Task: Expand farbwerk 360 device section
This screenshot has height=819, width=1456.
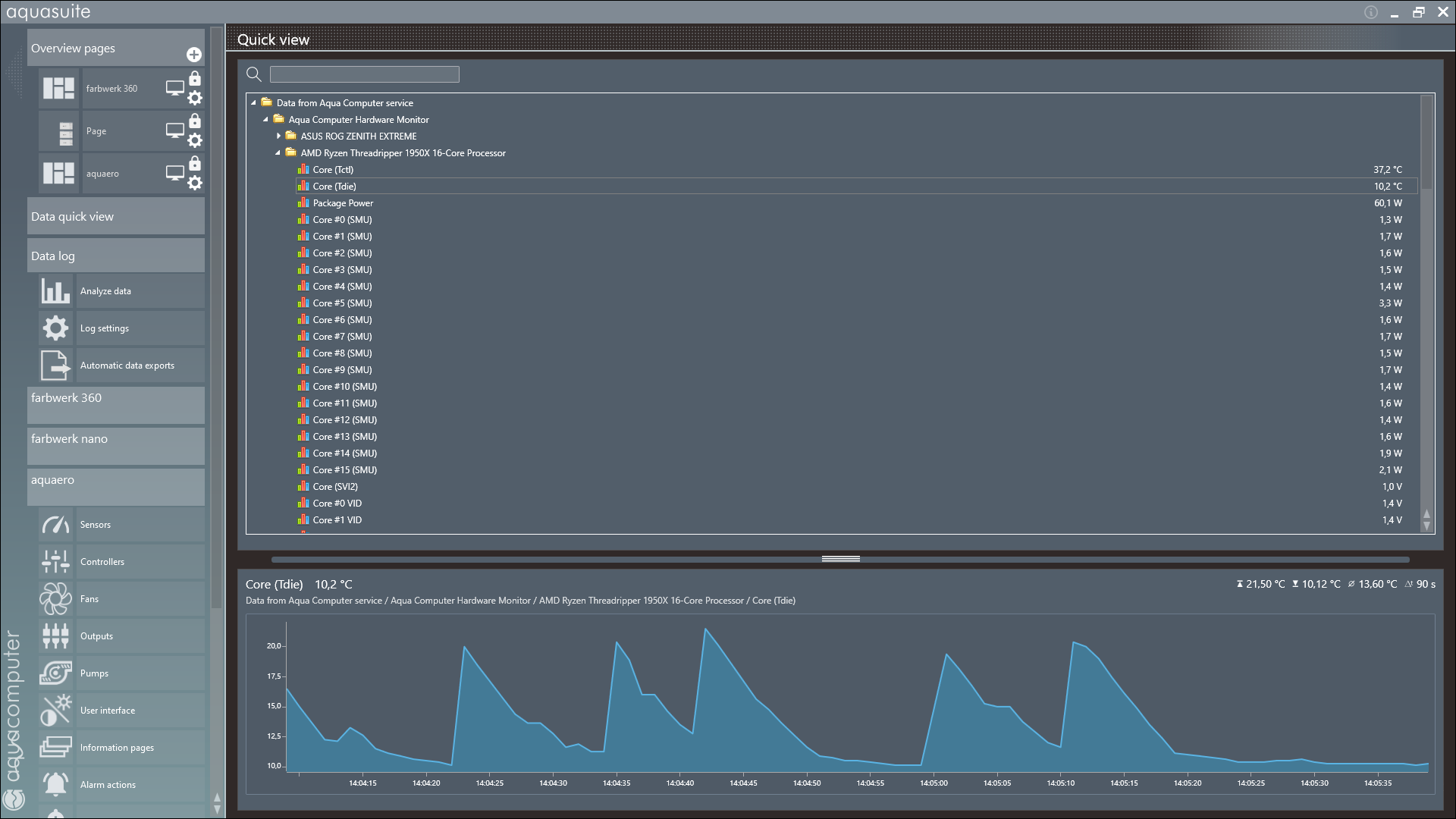Action: point(116,405)
